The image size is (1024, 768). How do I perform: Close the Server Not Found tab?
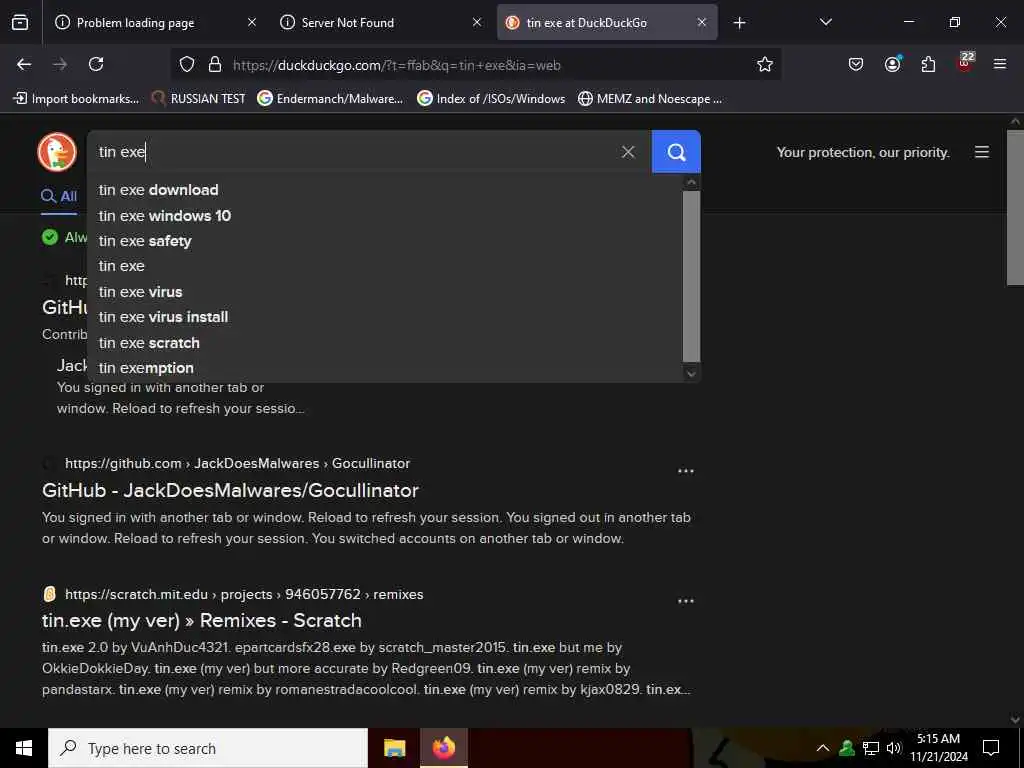click(477, 22)
